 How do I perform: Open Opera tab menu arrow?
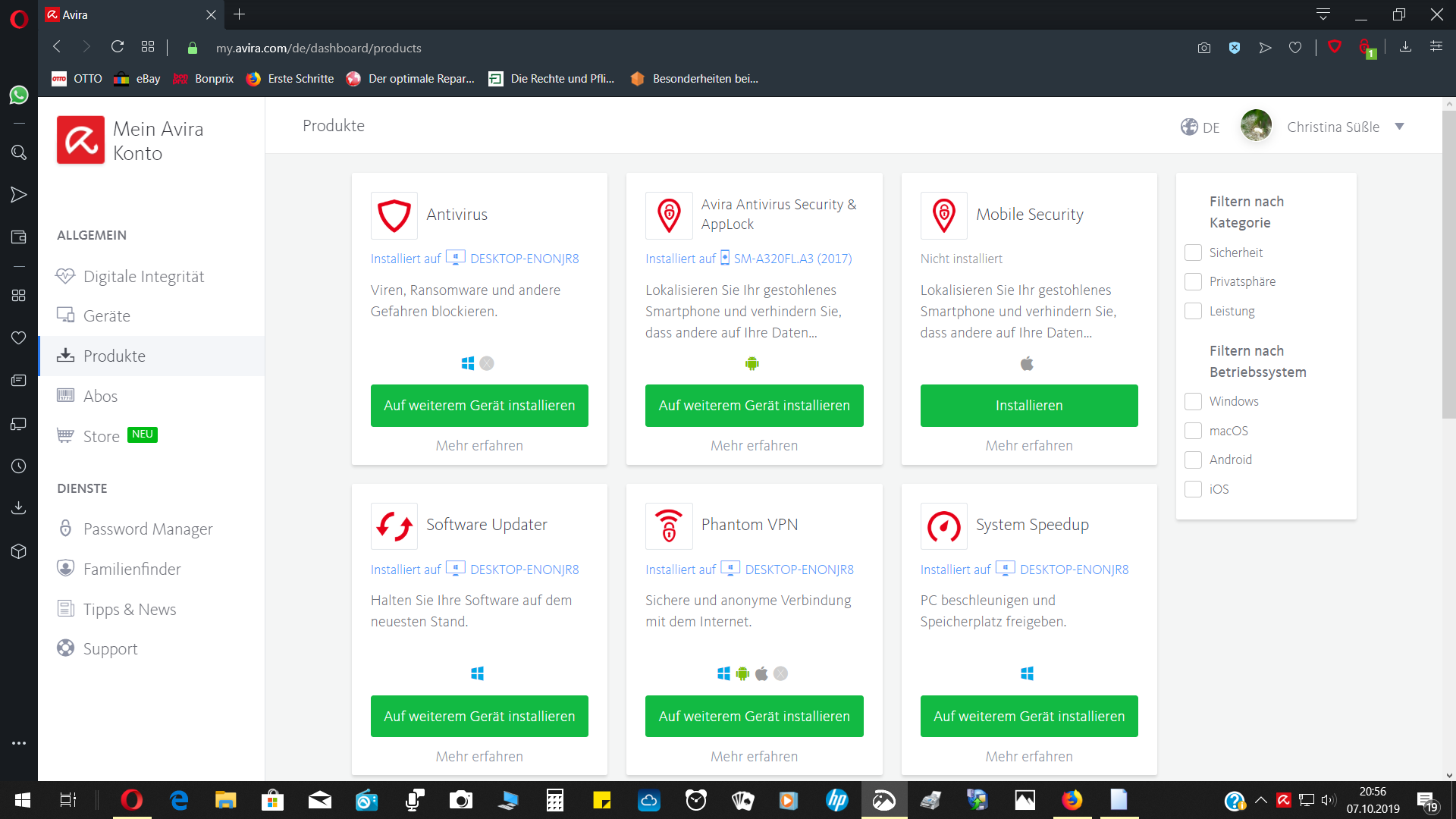[x=1323, y=14]
